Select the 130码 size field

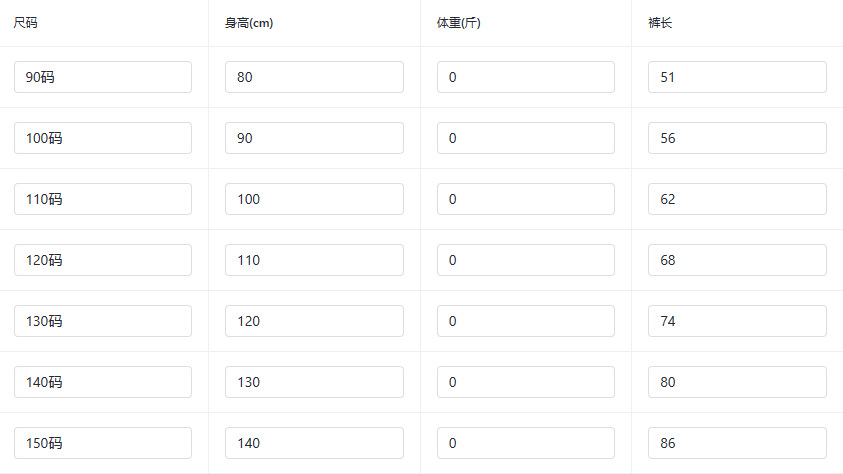pyautogui.click(x=103, y=321)
